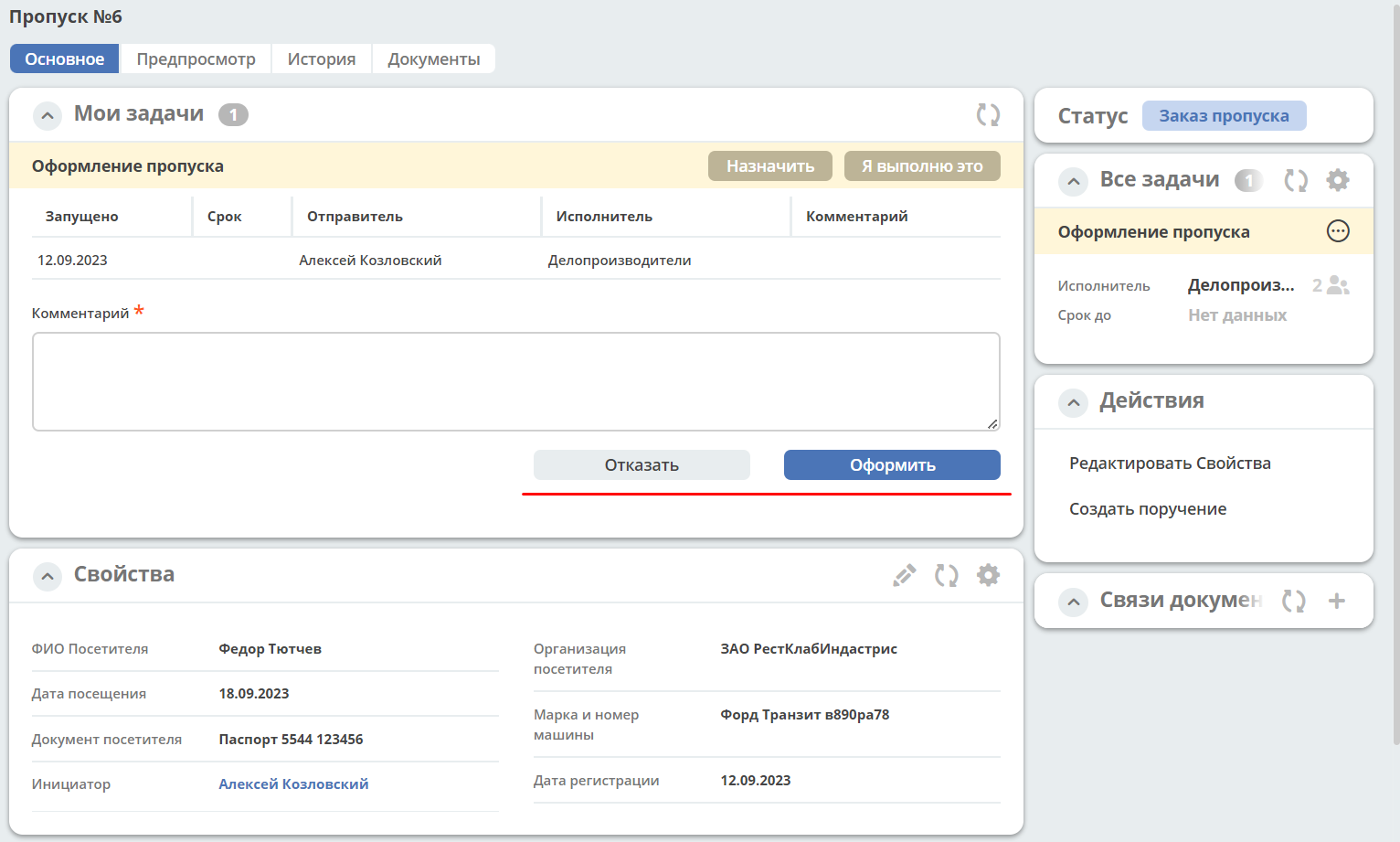Collapse the Все задачи section
The height and width of the screenshot is (842, 1400).
click(1074, 182)
